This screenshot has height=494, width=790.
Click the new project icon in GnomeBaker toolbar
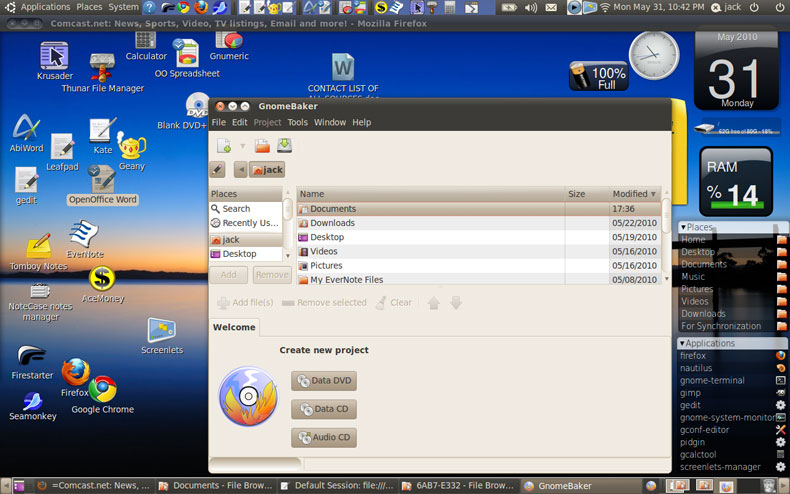(224, 146)
